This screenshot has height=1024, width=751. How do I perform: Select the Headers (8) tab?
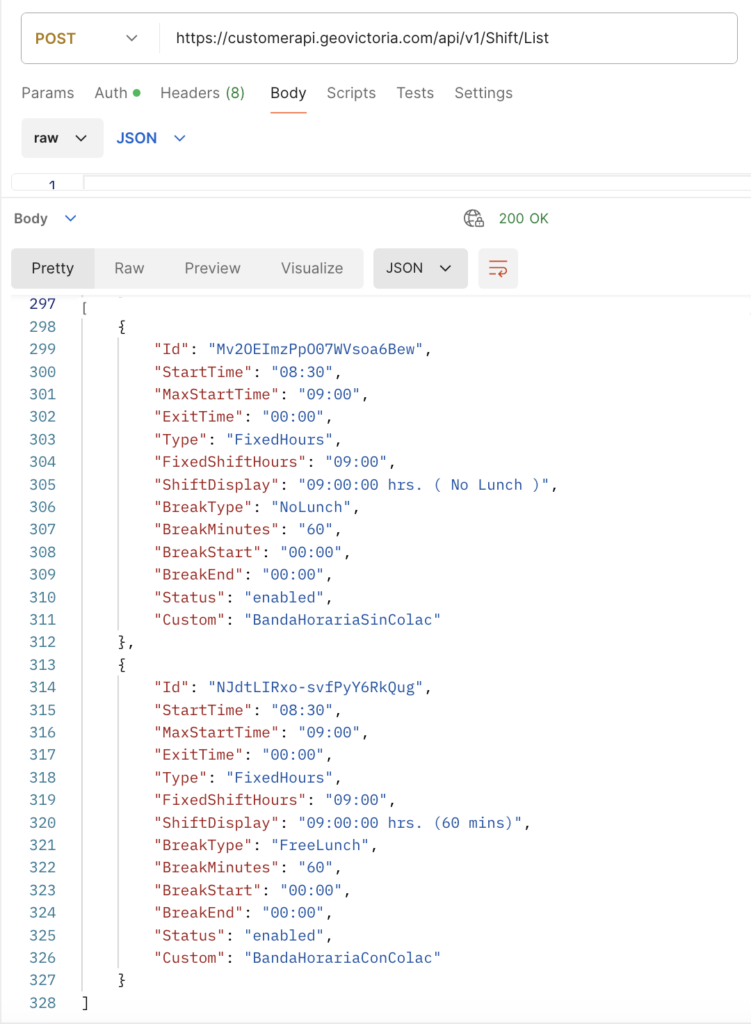click(202, 93)
